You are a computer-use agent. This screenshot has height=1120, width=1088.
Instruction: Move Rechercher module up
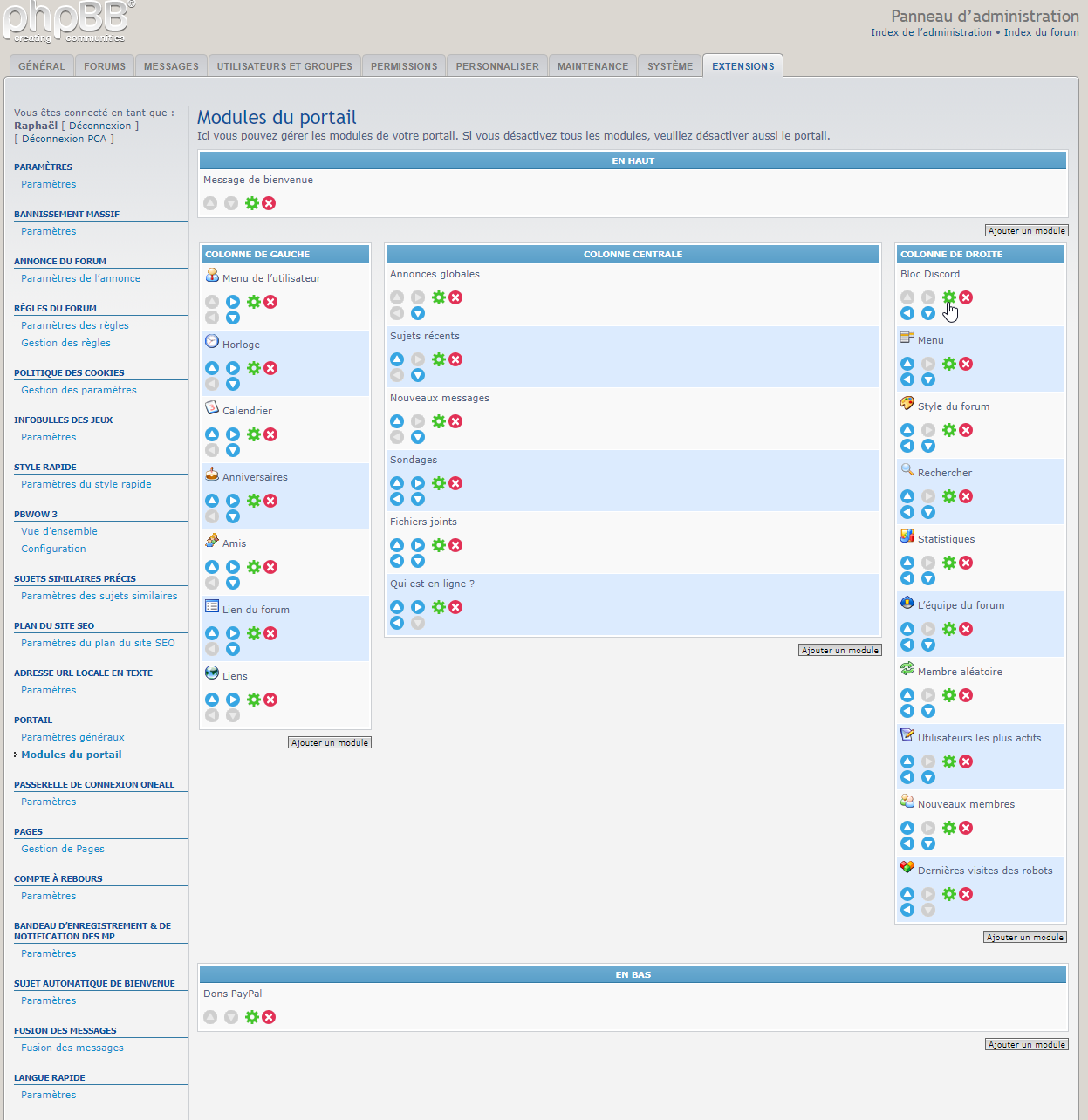click(907, 496)
